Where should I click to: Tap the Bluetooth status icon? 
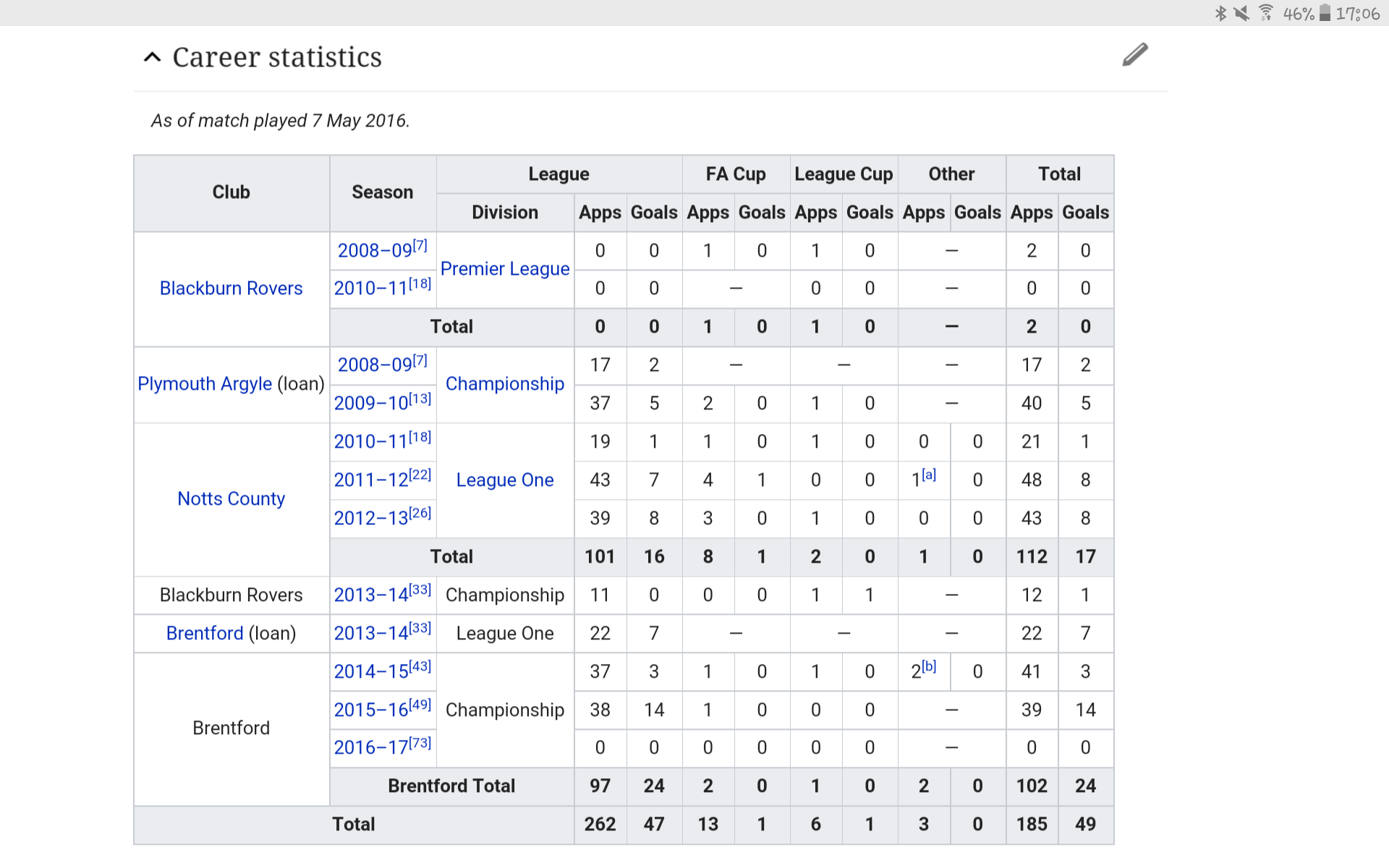click(x=1221, y=13)
